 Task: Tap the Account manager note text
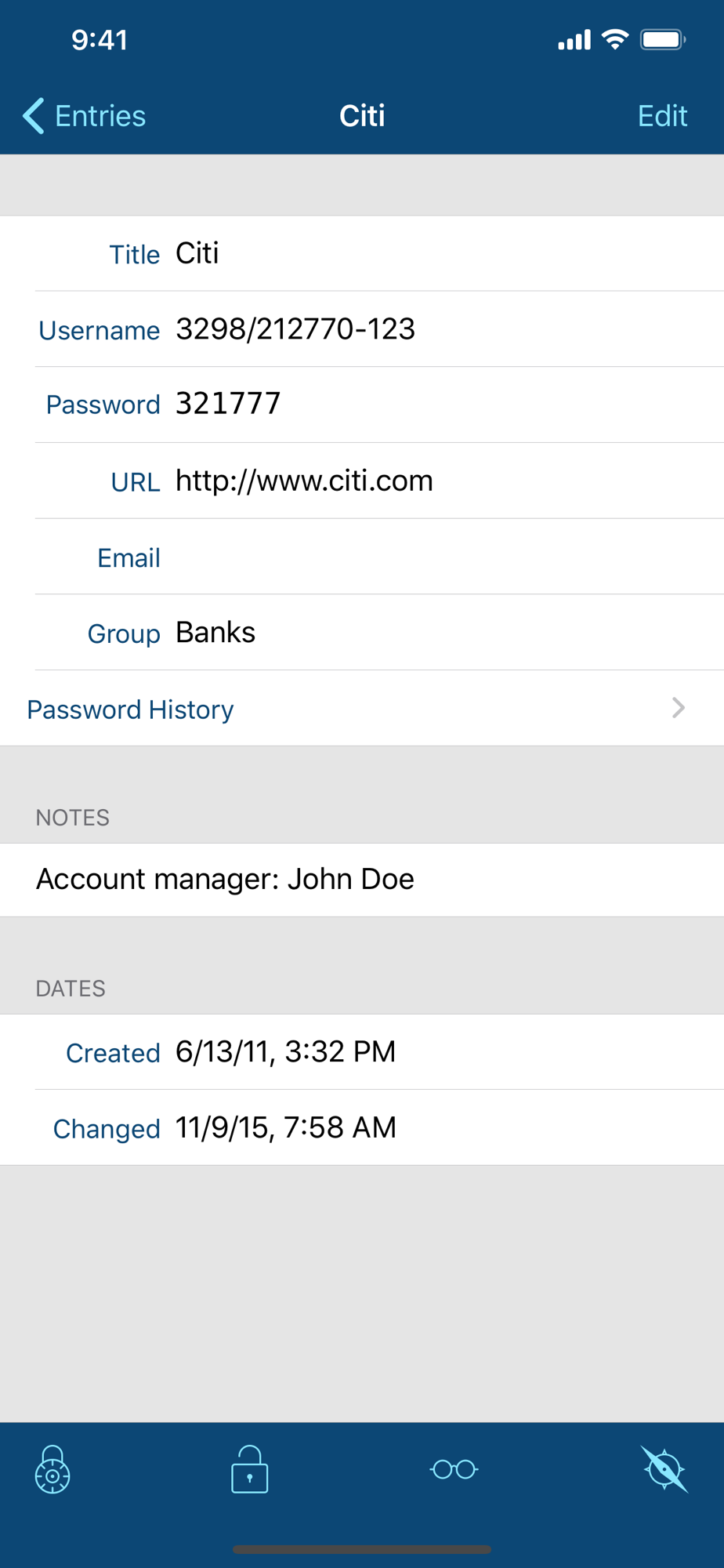pyautogui.click(x=225, y=879)
